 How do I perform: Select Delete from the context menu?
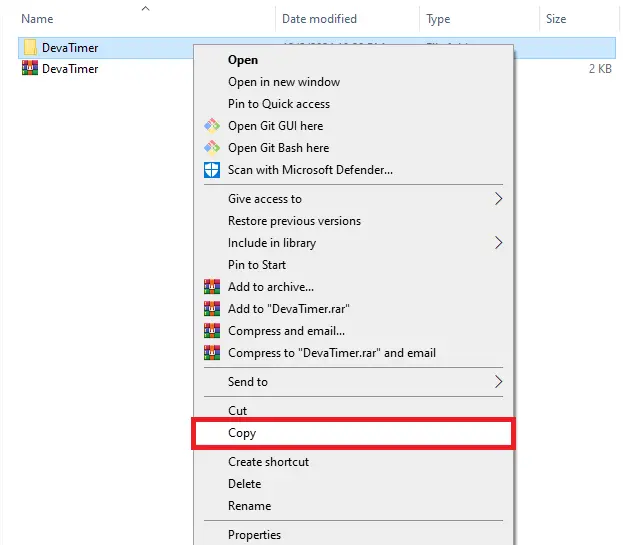[x=244, y=484]
